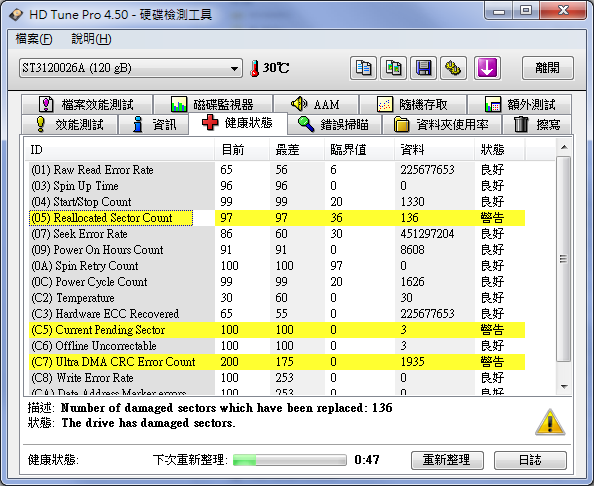Click the 離開 exit button
This screenshot has width=594, height=486.
548,68
